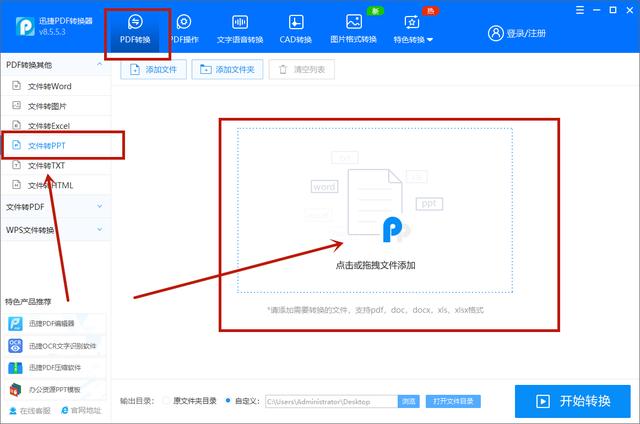The height and width of the screenshot is (424, 640).
Task: Click the 文件转PPT icon
Action: [16, 145]
